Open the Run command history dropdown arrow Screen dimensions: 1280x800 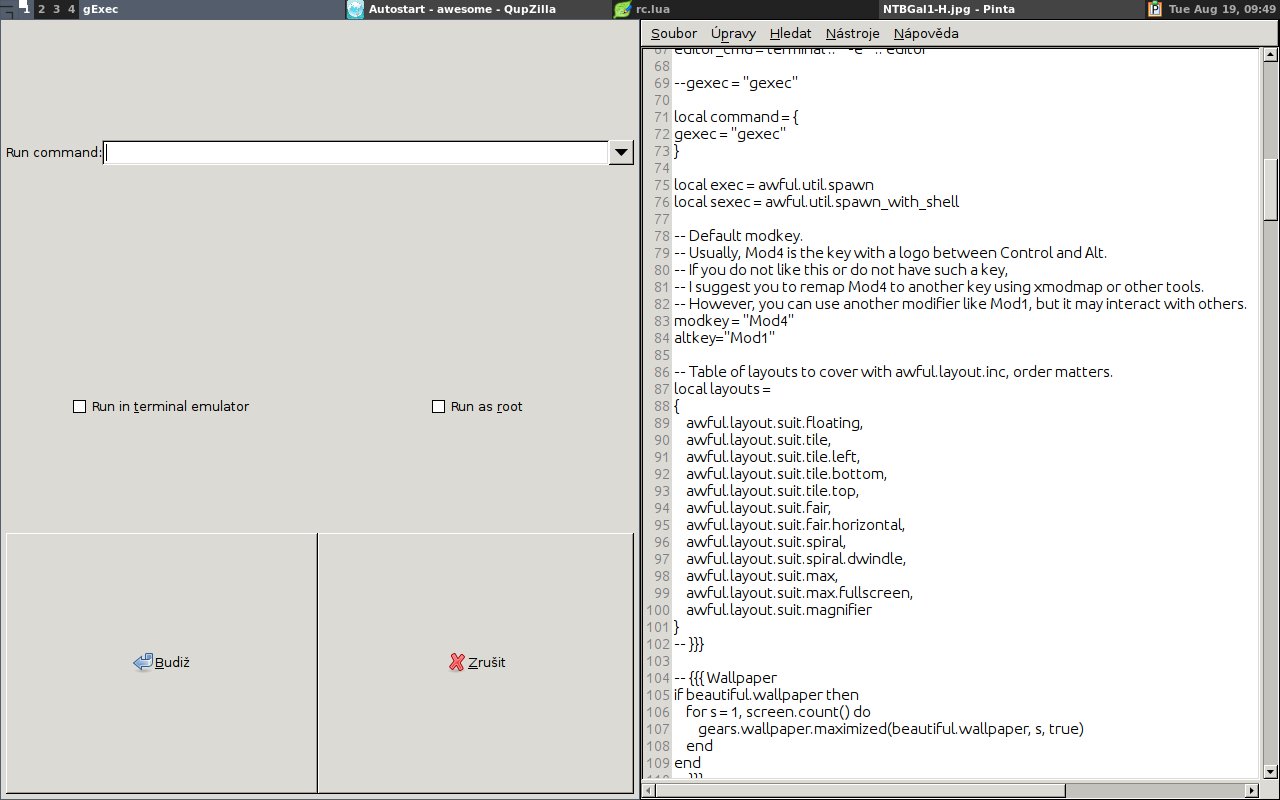coord(621,152)
